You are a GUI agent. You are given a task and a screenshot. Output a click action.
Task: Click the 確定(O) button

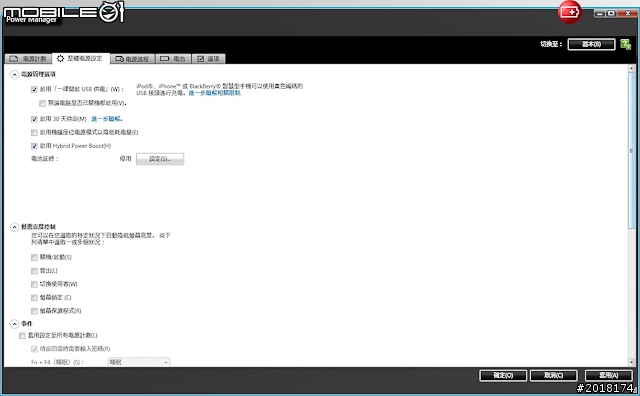[503, 376]
